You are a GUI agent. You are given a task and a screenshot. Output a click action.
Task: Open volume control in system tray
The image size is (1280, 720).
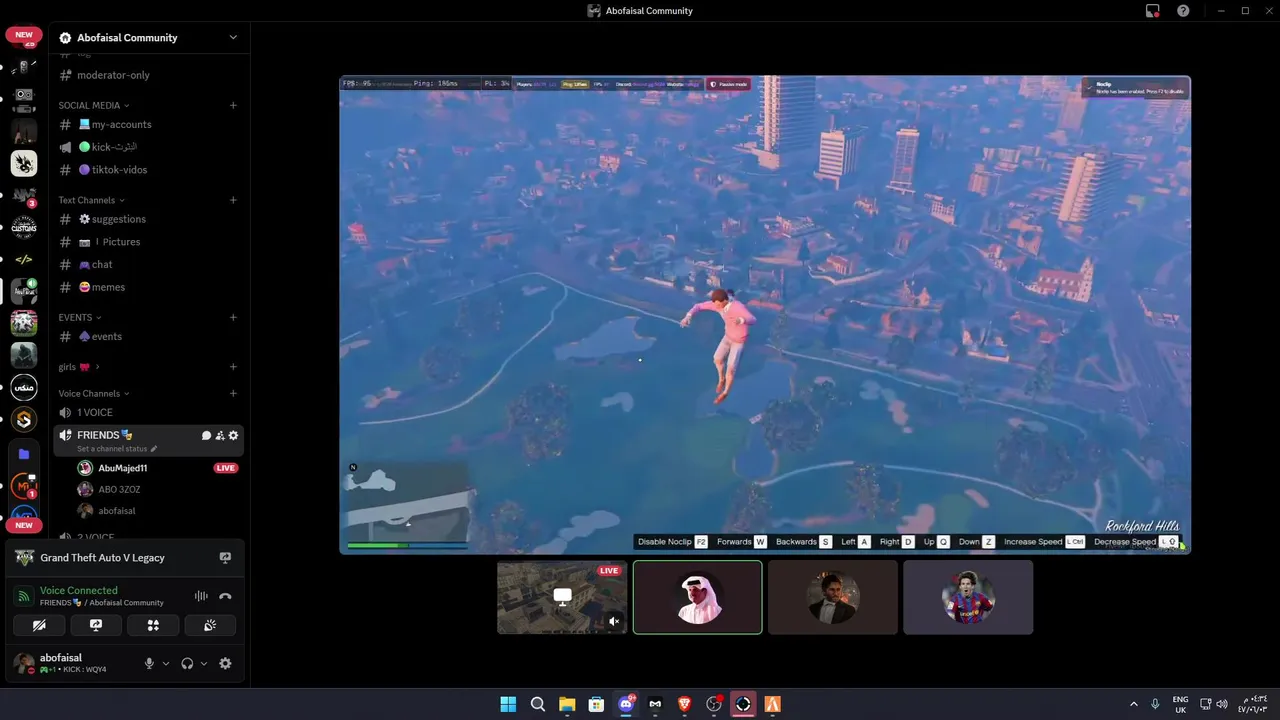[x=1224, y=704]
